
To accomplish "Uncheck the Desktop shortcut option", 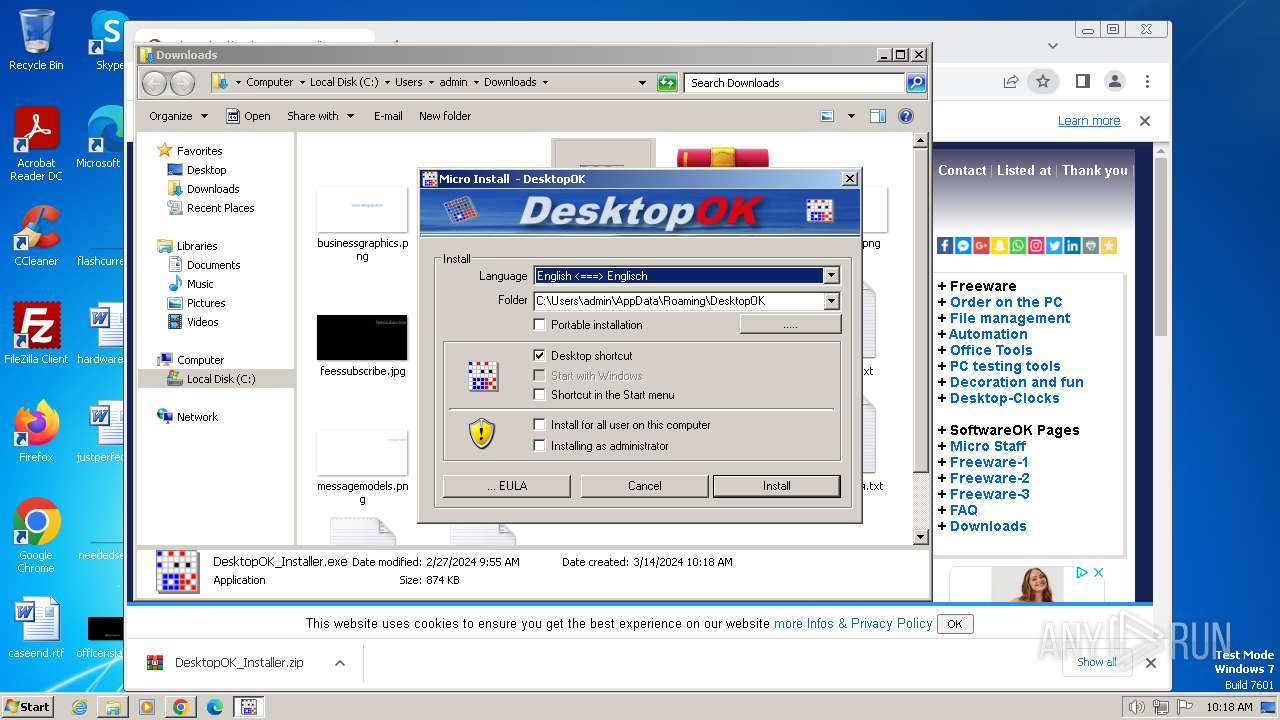I will [x=540, y=356].
